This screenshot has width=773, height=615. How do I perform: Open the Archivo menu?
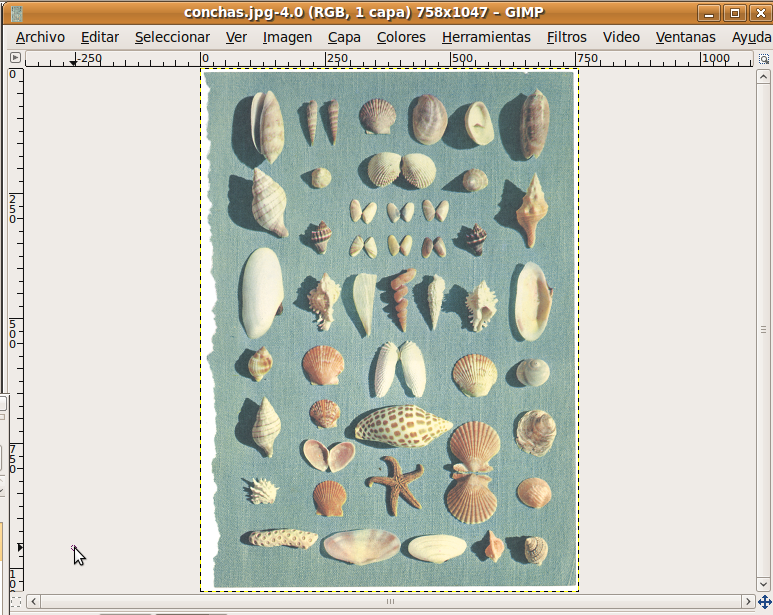[x=40, y=37]
